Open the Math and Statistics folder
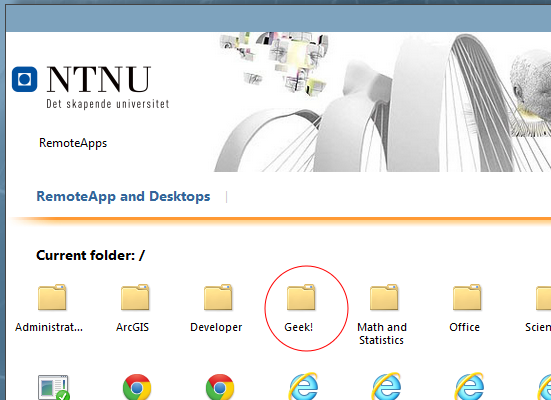 tap(384, 297)
